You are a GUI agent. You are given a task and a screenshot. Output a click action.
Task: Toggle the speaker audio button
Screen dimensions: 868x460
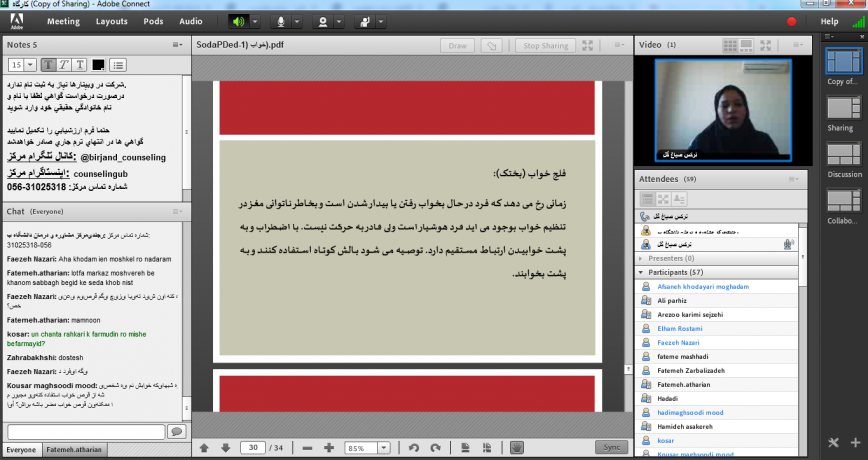(238, 20)
